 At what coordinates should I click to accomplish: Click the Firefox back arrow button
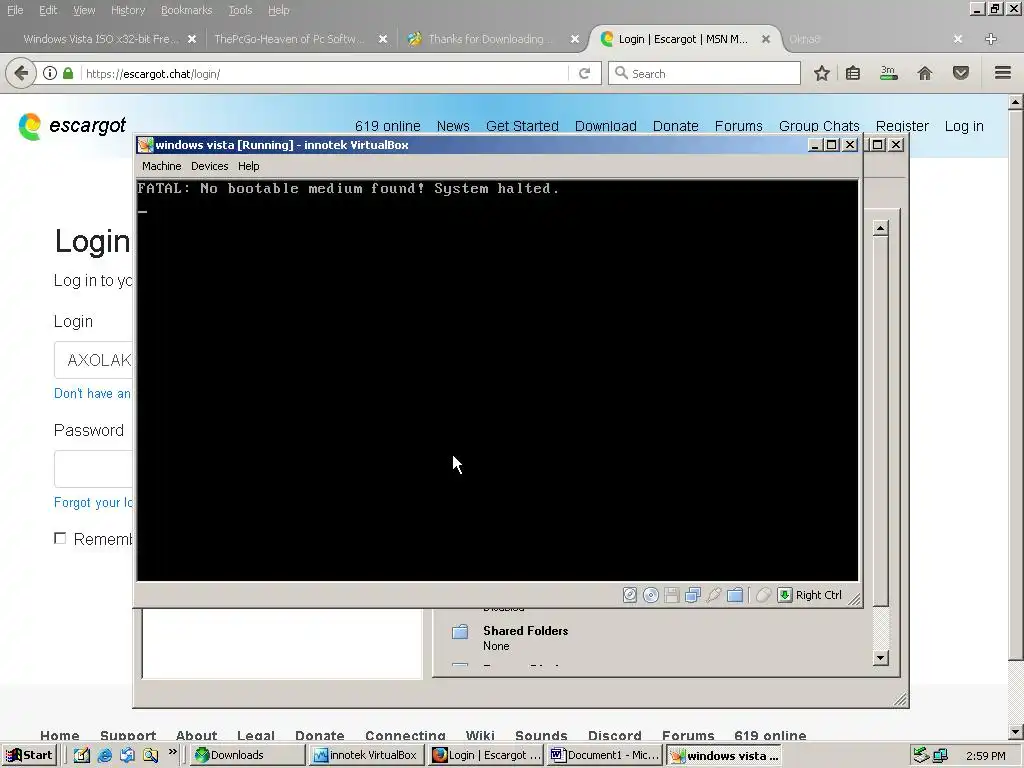21,73
